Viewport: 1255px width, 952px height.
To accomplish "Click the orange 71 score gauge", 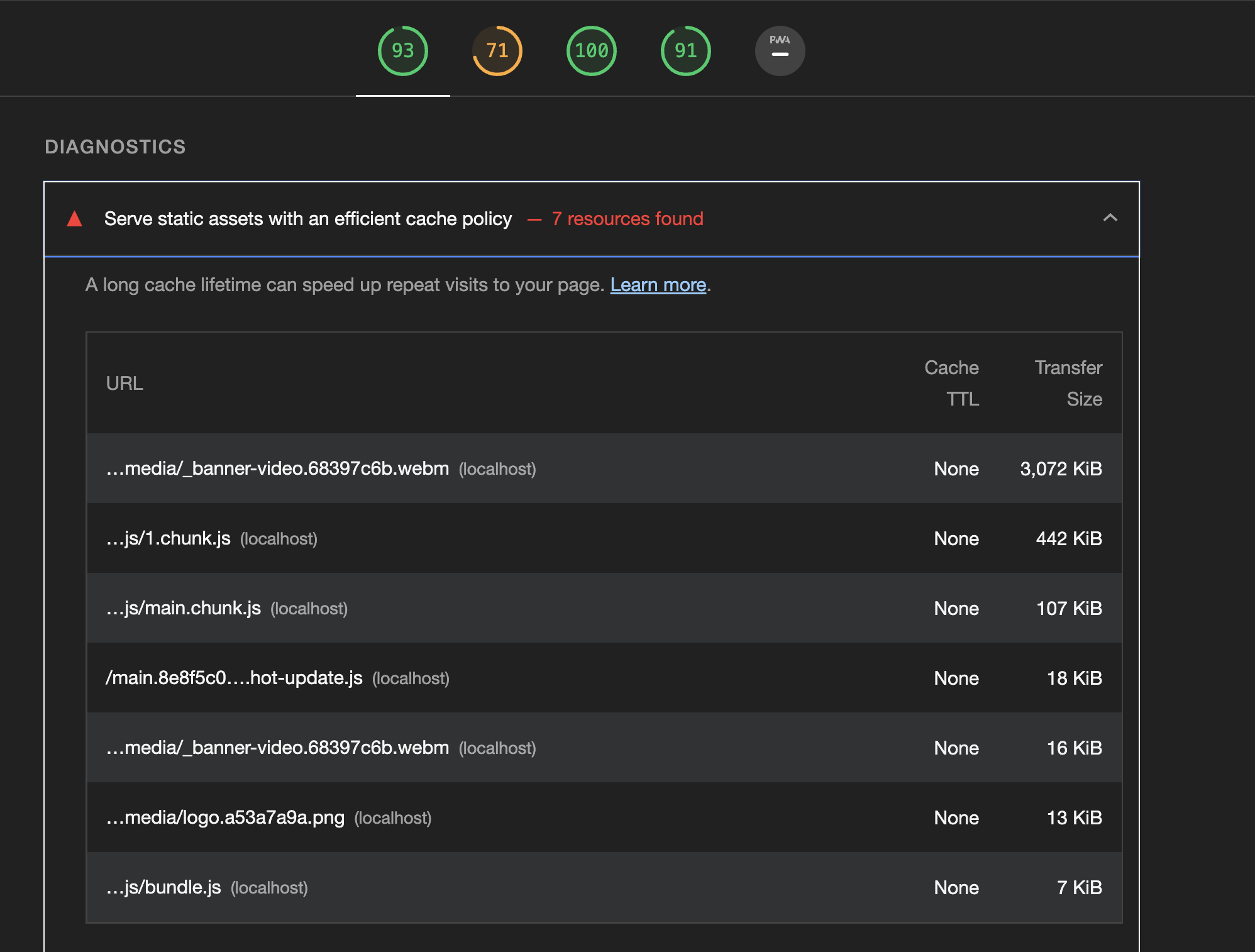I will coord(497,51).
